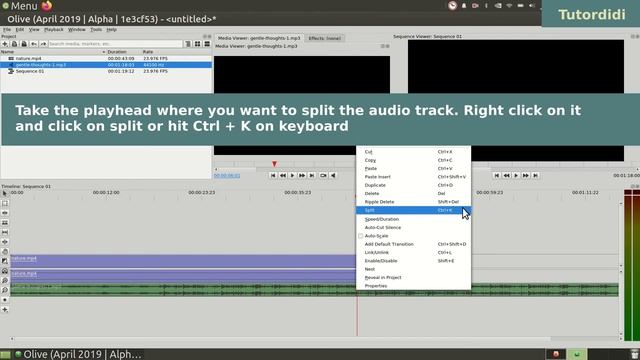Open the File menu
The image size is (640, 360).
pos(7,30)
